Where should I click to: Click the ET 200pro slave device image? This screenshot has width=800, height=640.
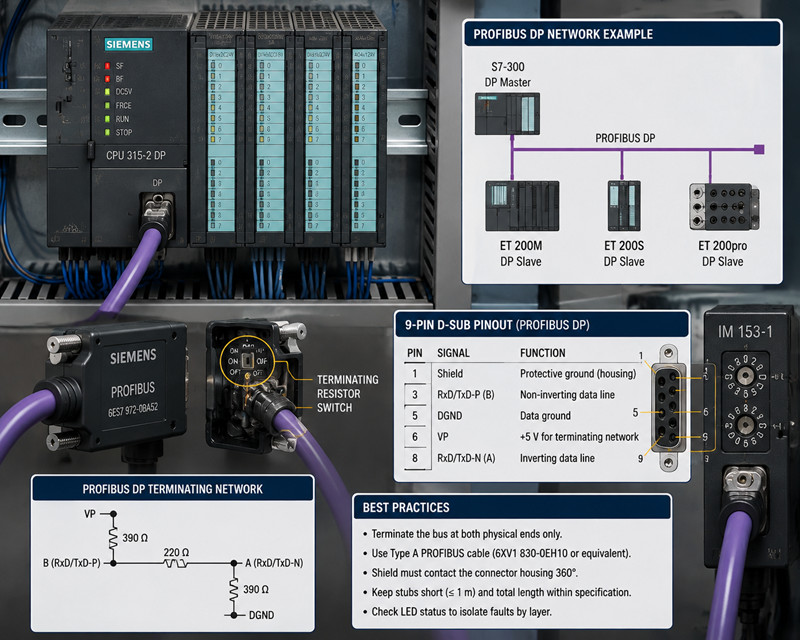(x=724, y=207)
